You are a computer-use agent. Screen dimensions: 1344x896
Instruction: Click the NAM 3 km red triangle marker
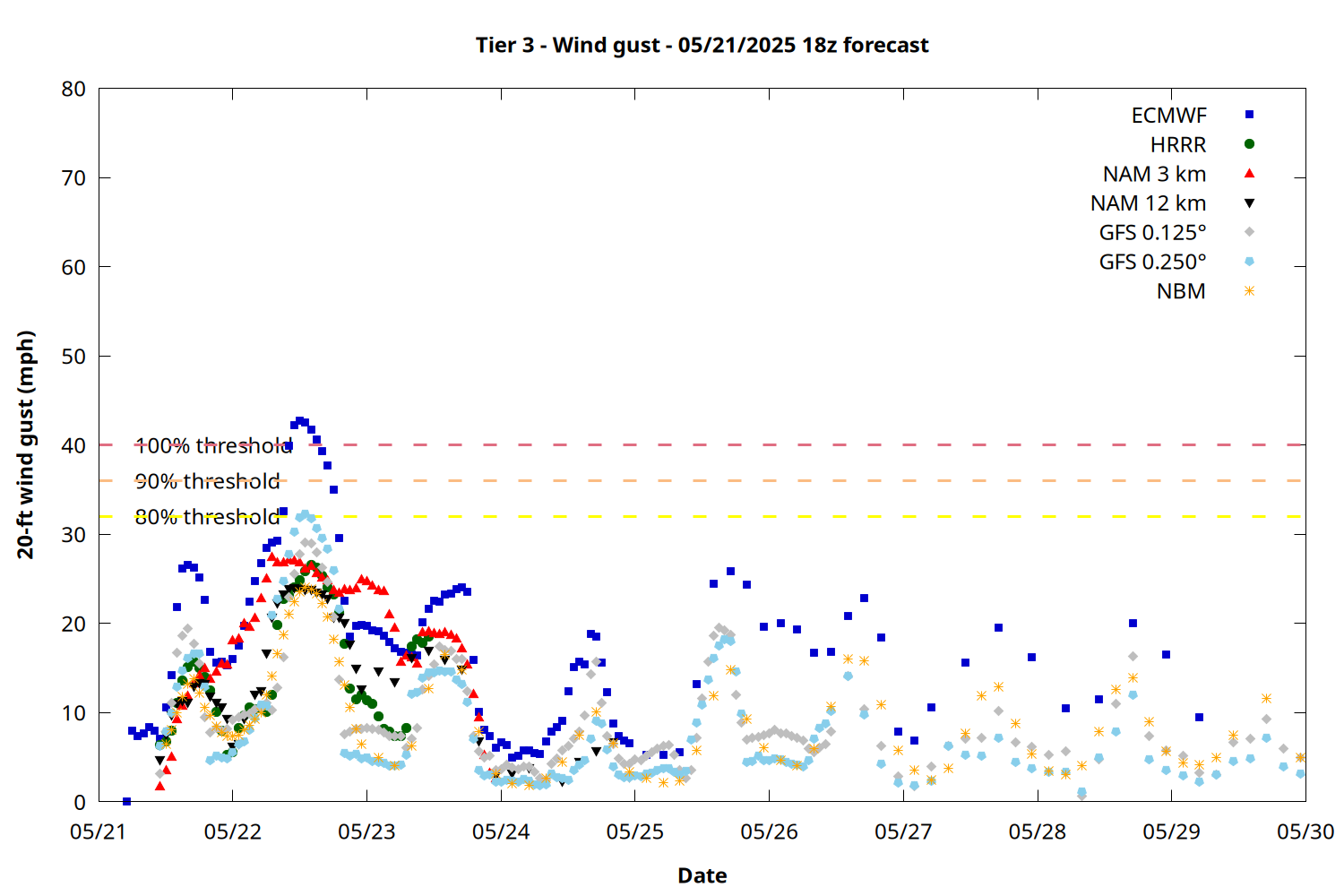click(x=1249, y=173)
